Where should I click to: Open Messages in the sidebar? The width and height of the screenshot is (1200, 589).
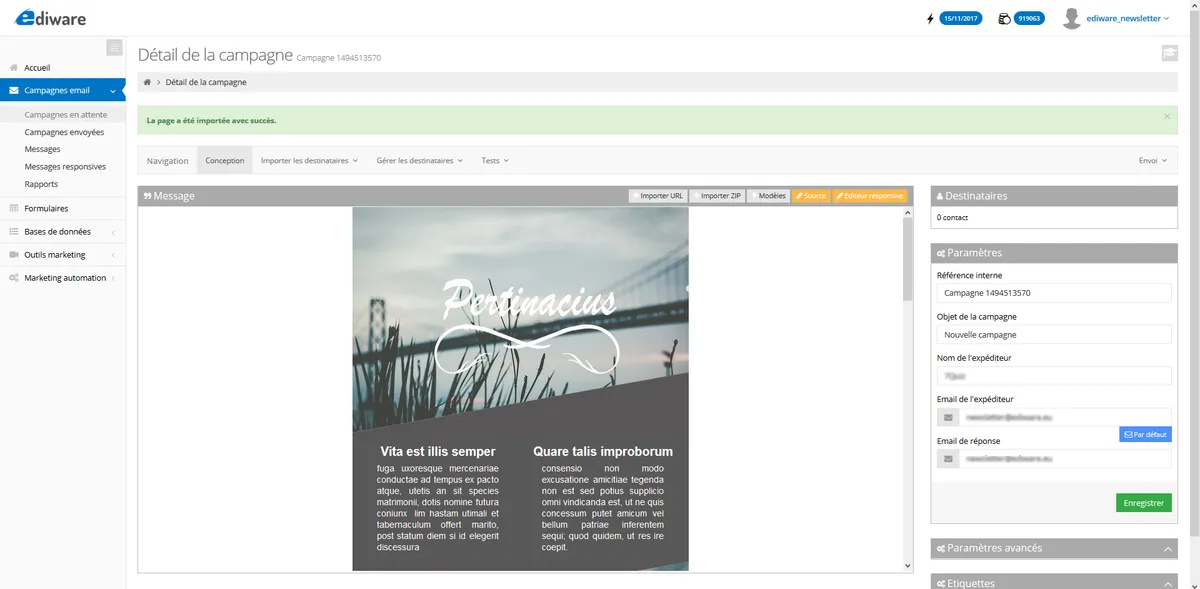[x=42, y=149]
